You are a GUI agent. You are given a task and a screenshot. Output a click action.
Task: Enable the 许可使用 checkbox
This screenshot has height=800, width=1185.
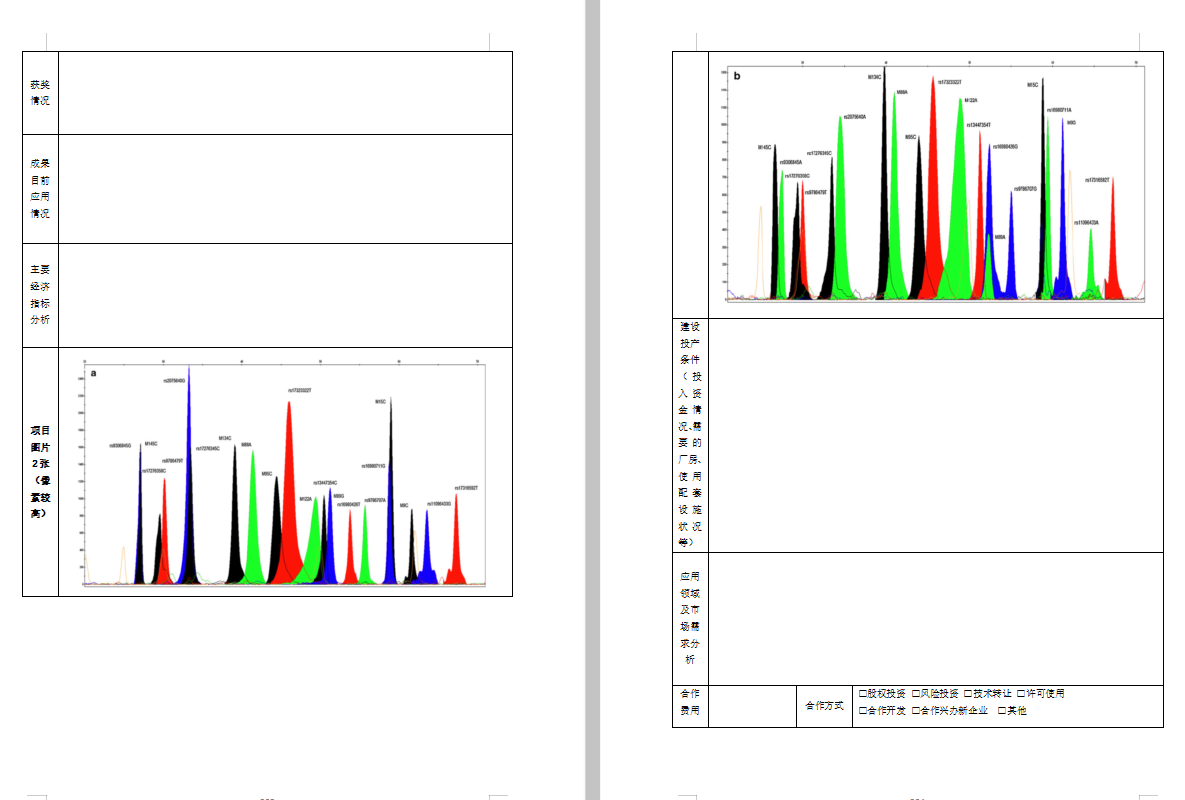click(x=1021, y=693)
